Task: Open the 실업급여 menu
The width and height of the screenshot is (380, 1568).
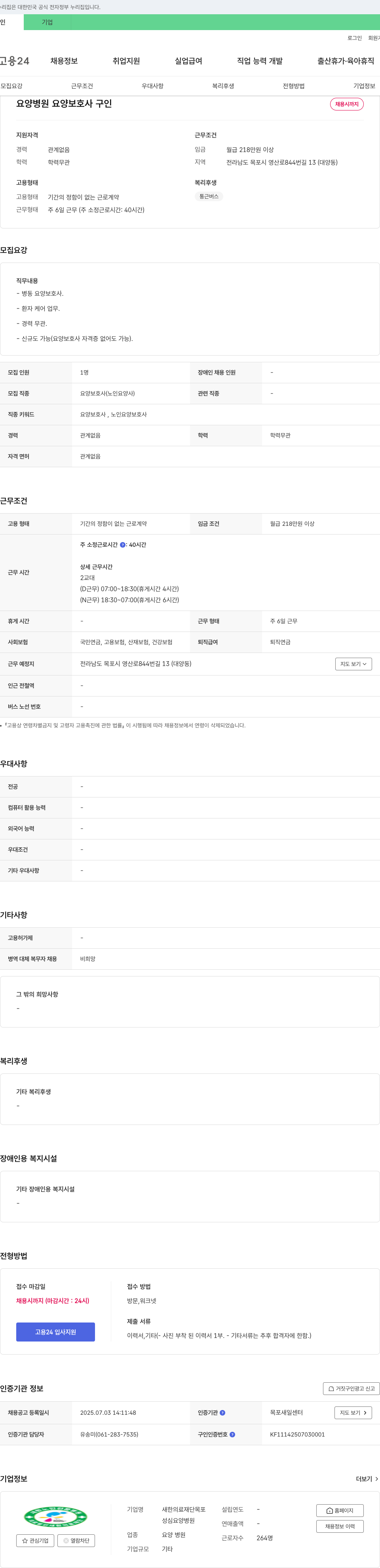Action: [188, 61]
